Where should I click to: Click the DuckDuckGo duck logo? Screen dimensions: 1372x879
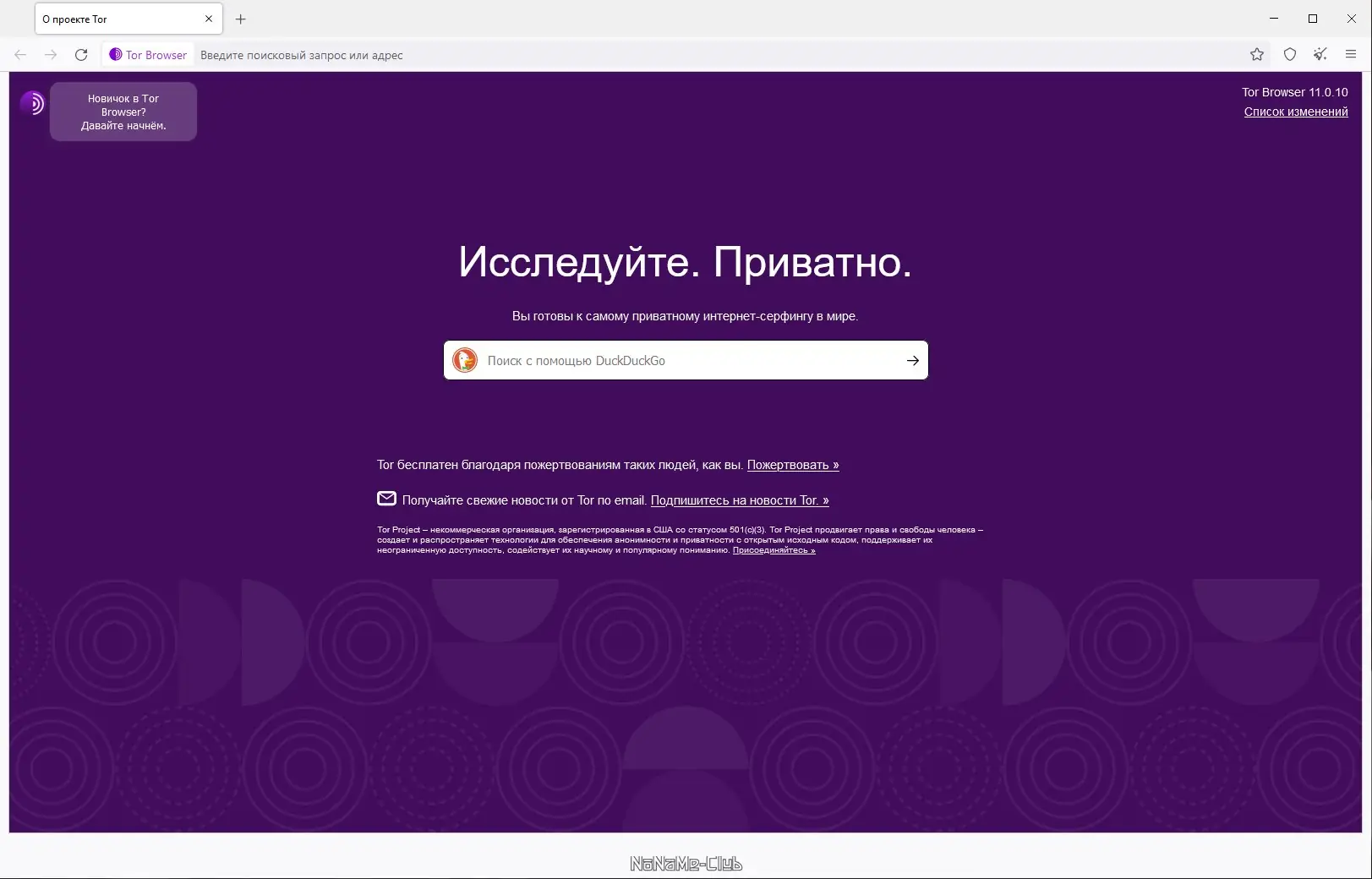(465, 360)
